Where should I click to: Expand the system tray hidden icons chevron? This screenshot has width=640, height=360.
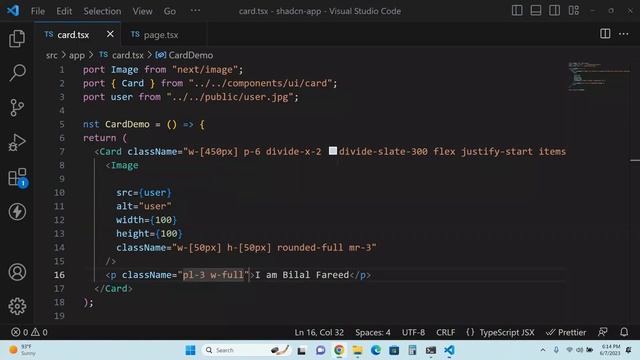point(542,350)
